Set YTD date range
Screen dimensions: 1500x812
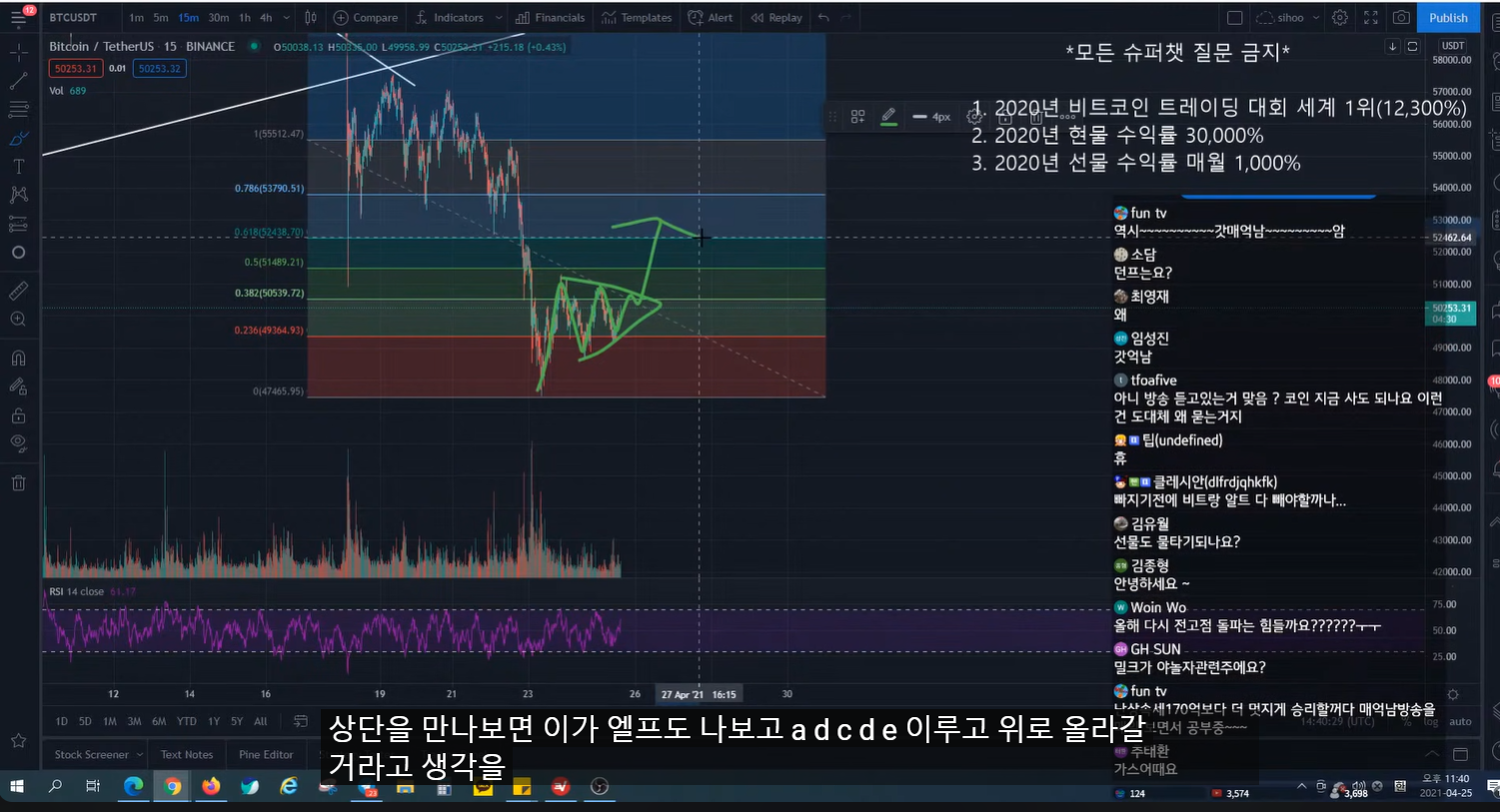187,721
